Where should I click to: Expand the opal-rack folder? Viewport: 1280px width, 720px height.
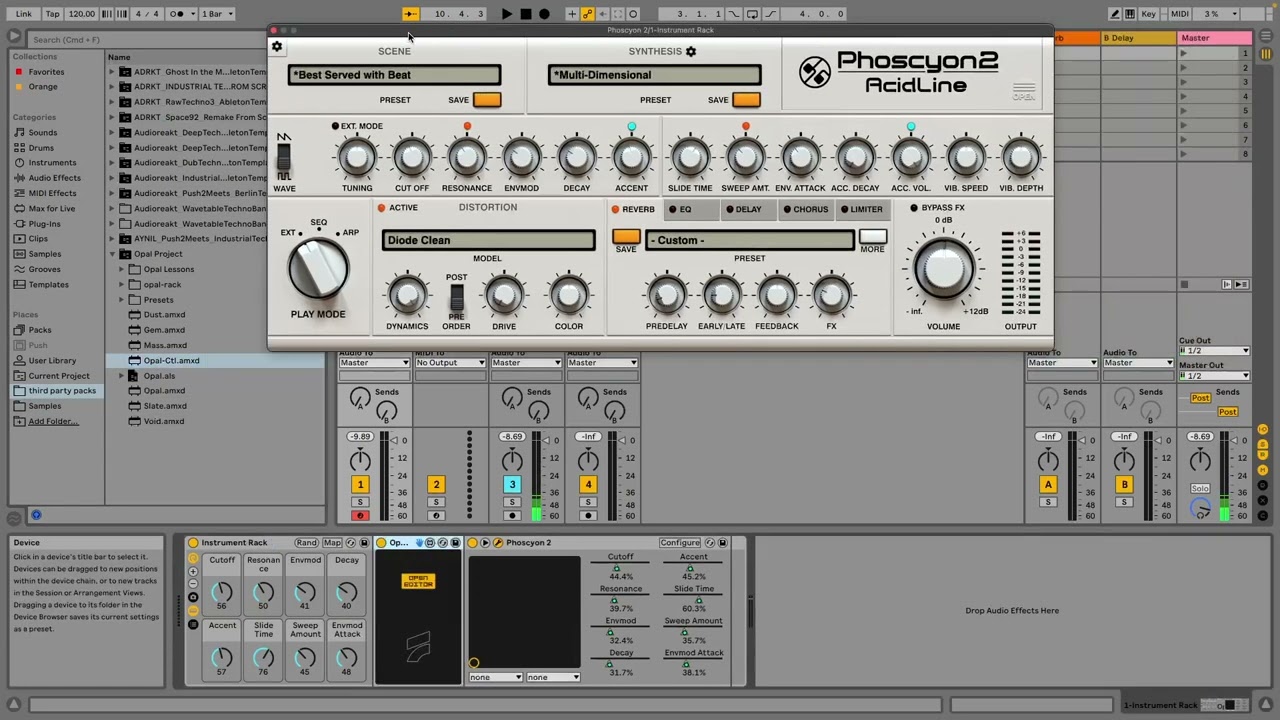click(121, 284)
